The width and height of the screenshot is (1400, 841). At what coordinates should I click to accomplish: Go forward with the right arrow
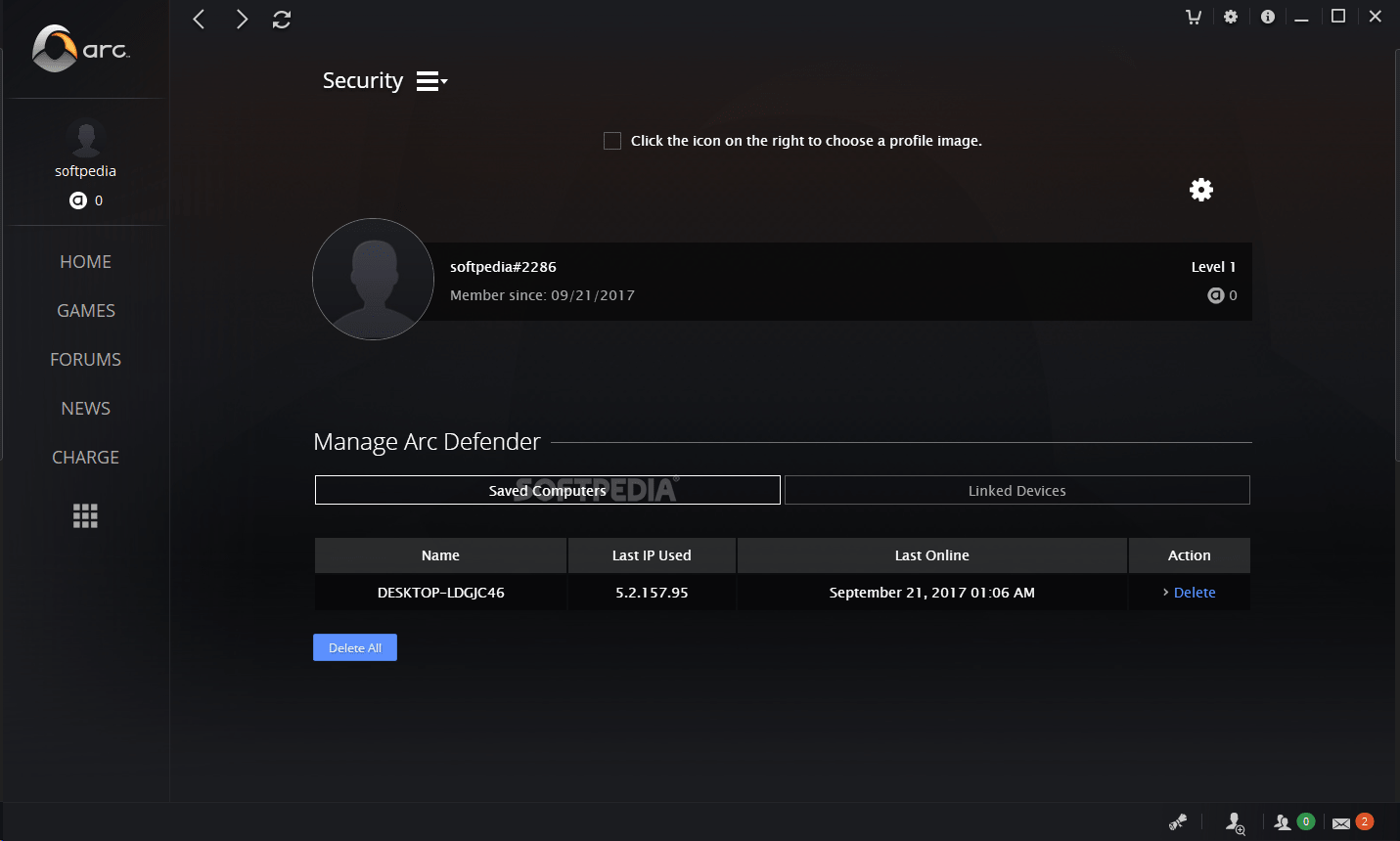click(x=242, y=19)
